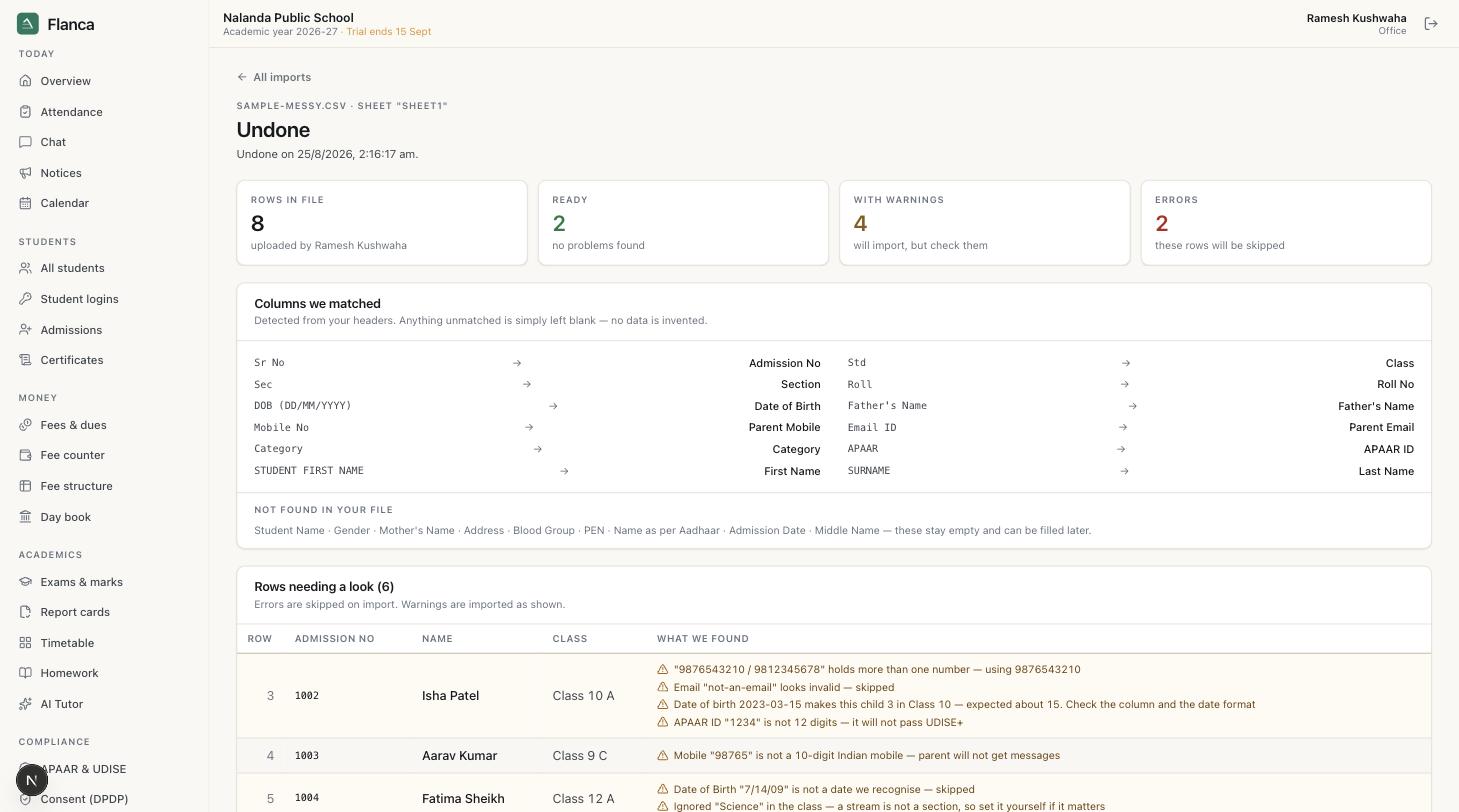Click the Class 10 A cell
The image size is (1459, 812).
583,696
